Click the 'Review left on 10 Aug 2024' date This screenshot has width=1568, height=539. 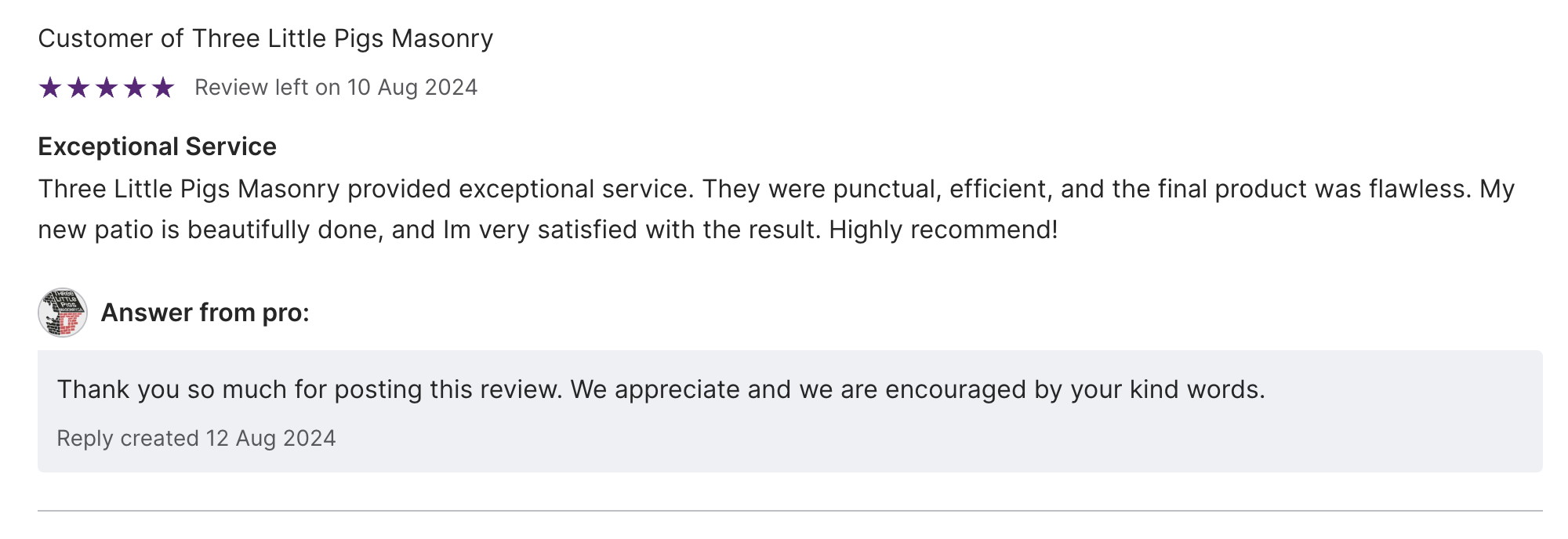pyautogui.click(x=336, y=88)
